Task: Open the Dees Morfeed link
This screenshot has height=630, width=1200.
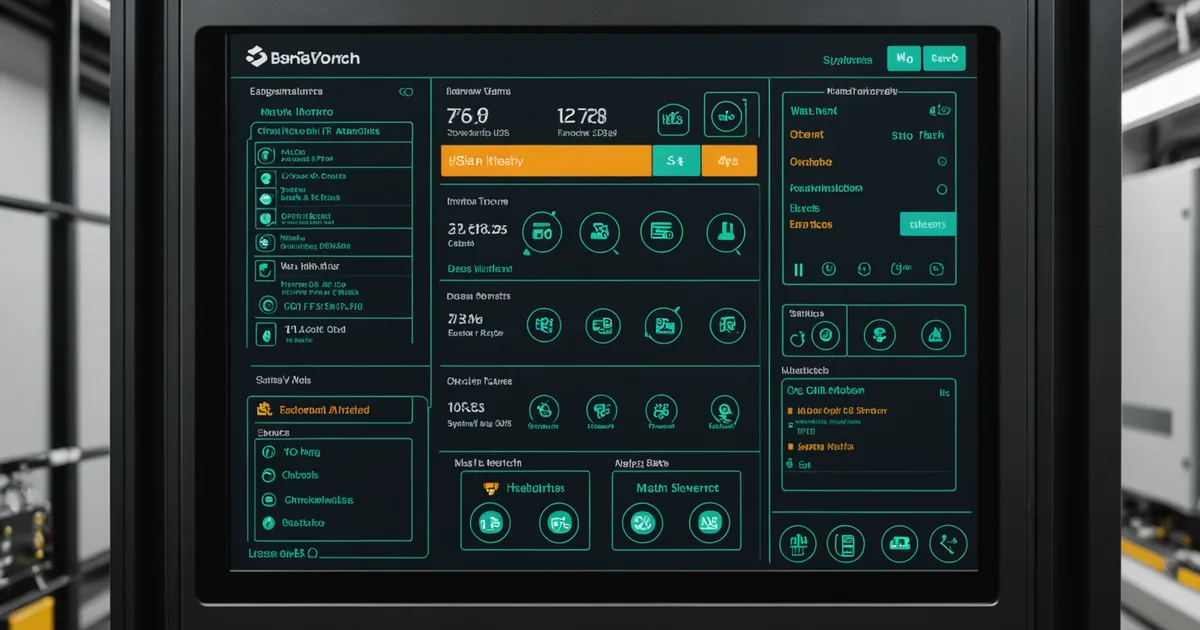Action: click(x=479, y=269)
